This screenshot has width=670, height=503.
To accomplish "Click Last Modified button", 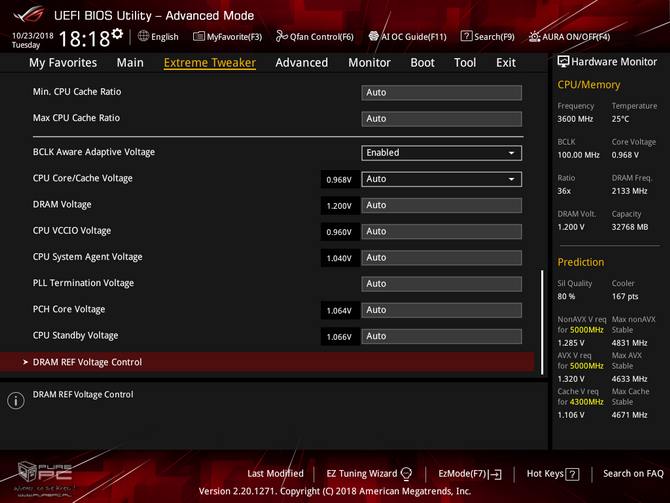I will 275,474.
